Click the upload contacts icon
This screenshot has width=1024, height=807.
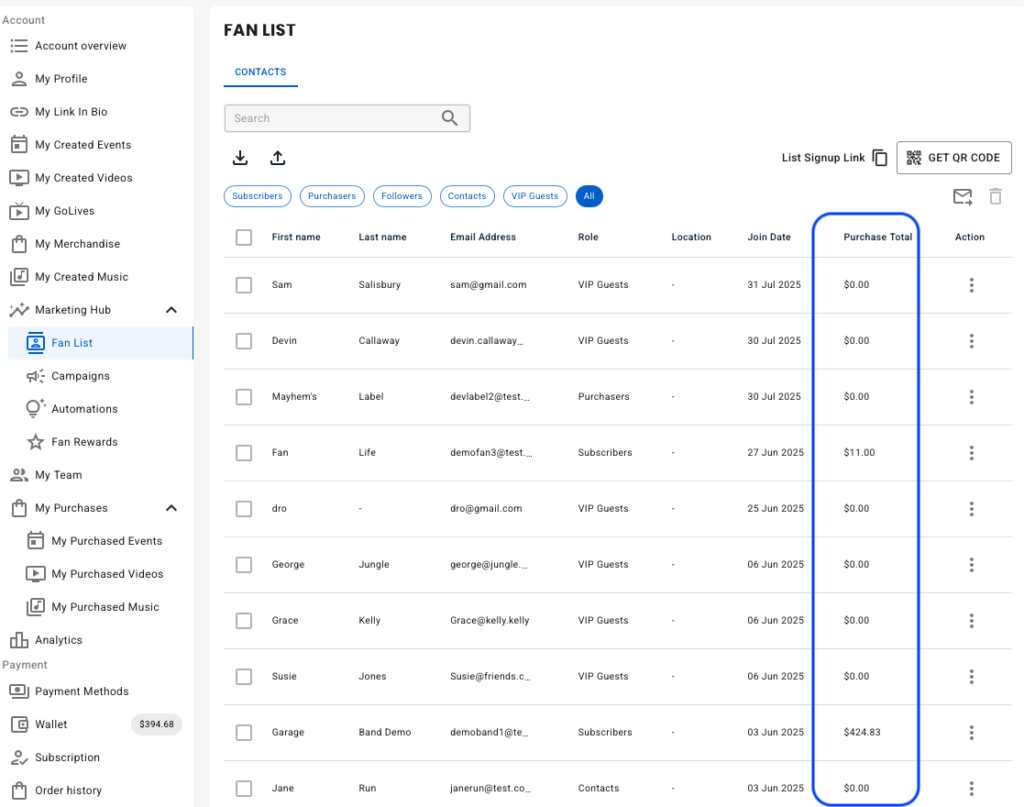(x=278, y=158)
